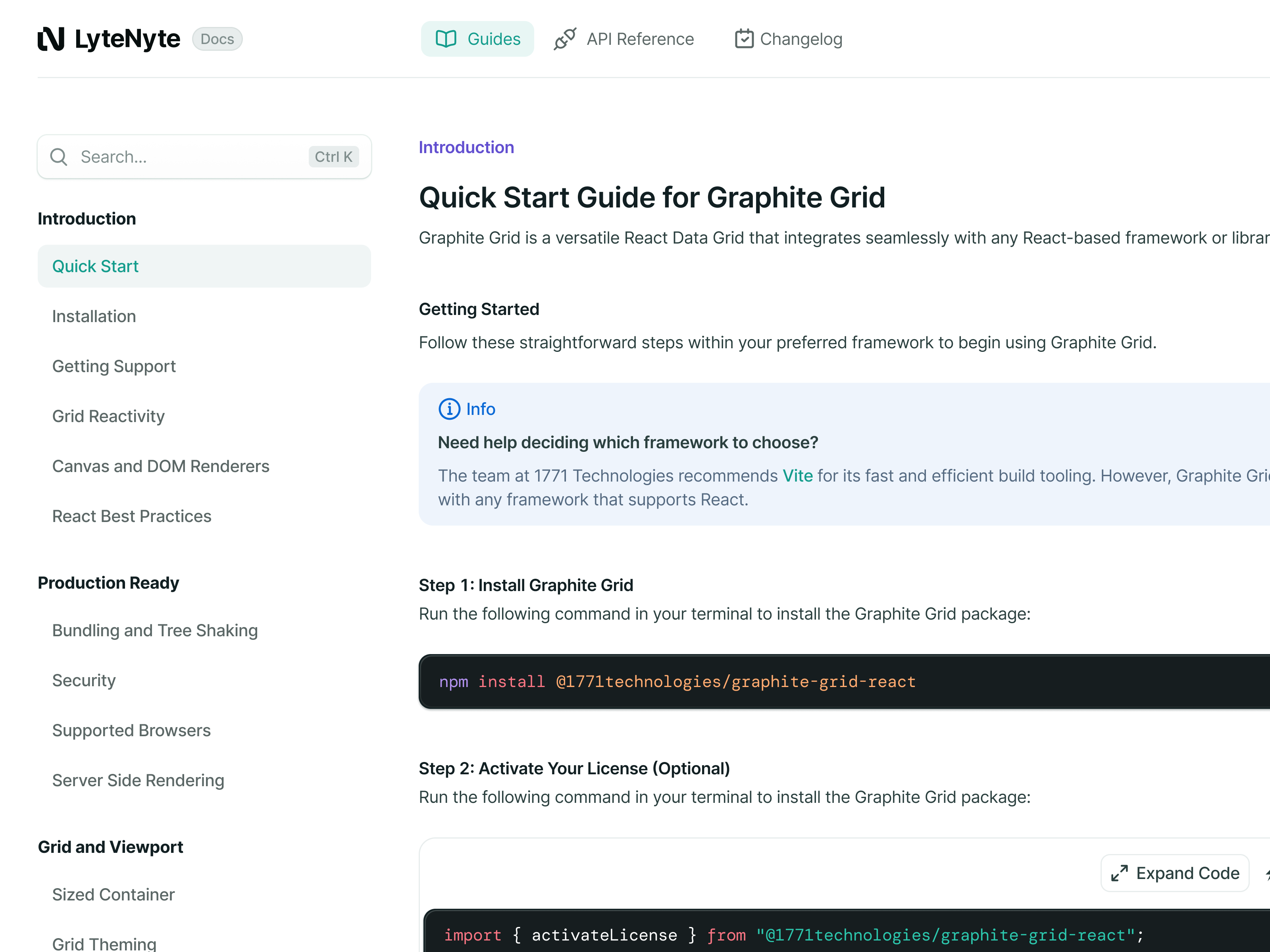
Task: Open the Security page
Action: point(84,680)
